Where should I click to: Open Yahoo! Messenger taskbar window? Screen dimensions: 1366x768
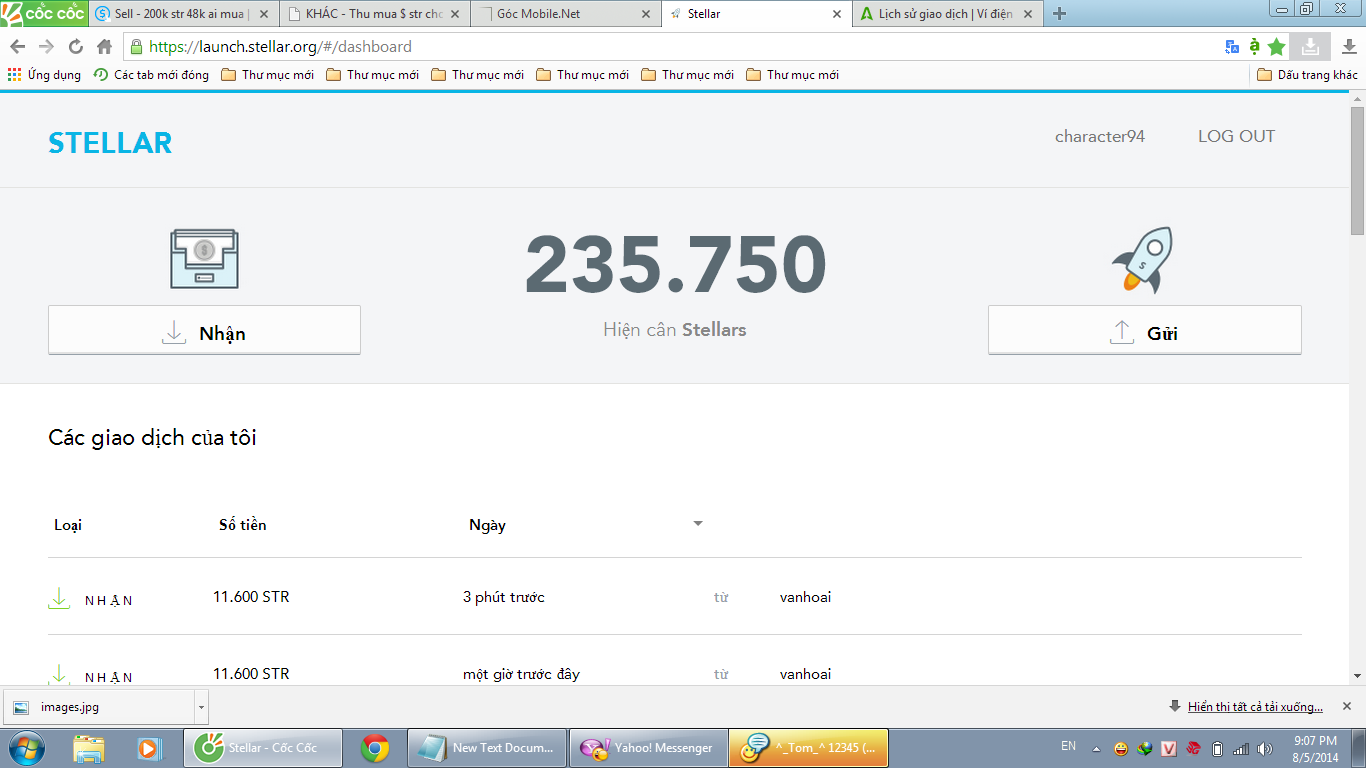648,747
